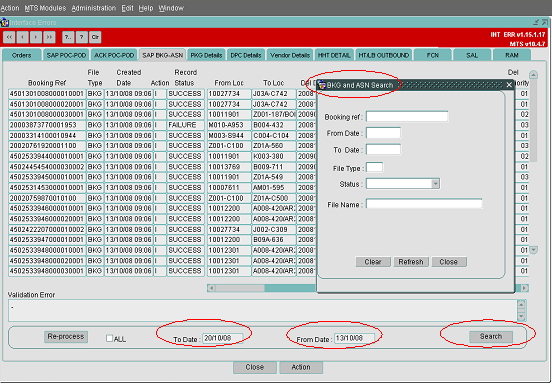Click the Search button
552x384 pixels.
point(491,336)
